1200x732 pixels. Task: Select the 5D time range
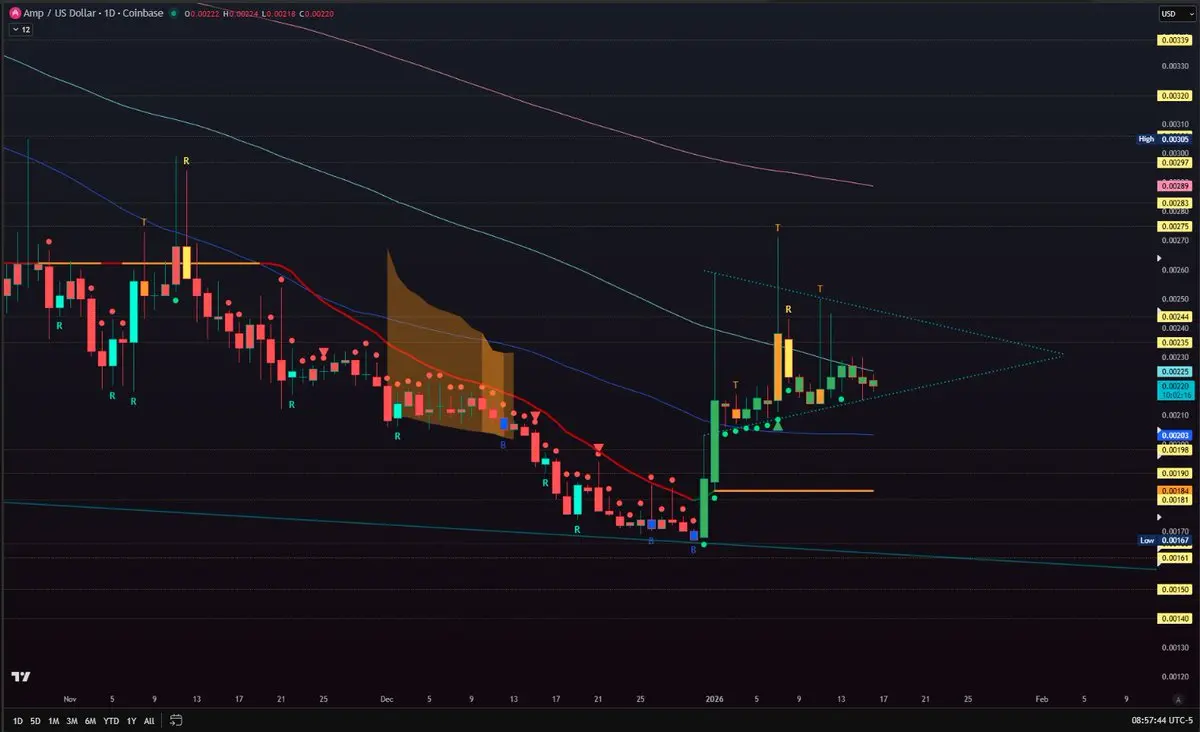(36, 720)
